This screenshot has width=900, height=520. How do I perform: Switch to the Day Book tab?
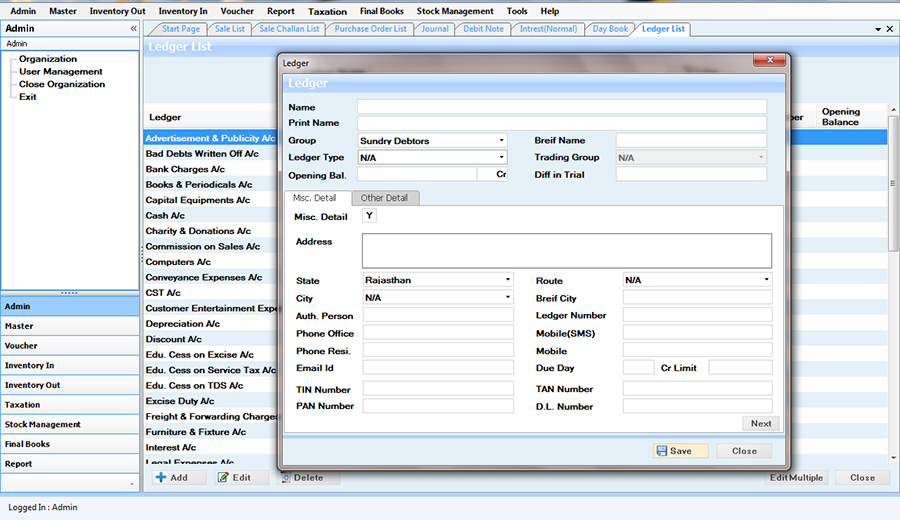tap(610, 29)
